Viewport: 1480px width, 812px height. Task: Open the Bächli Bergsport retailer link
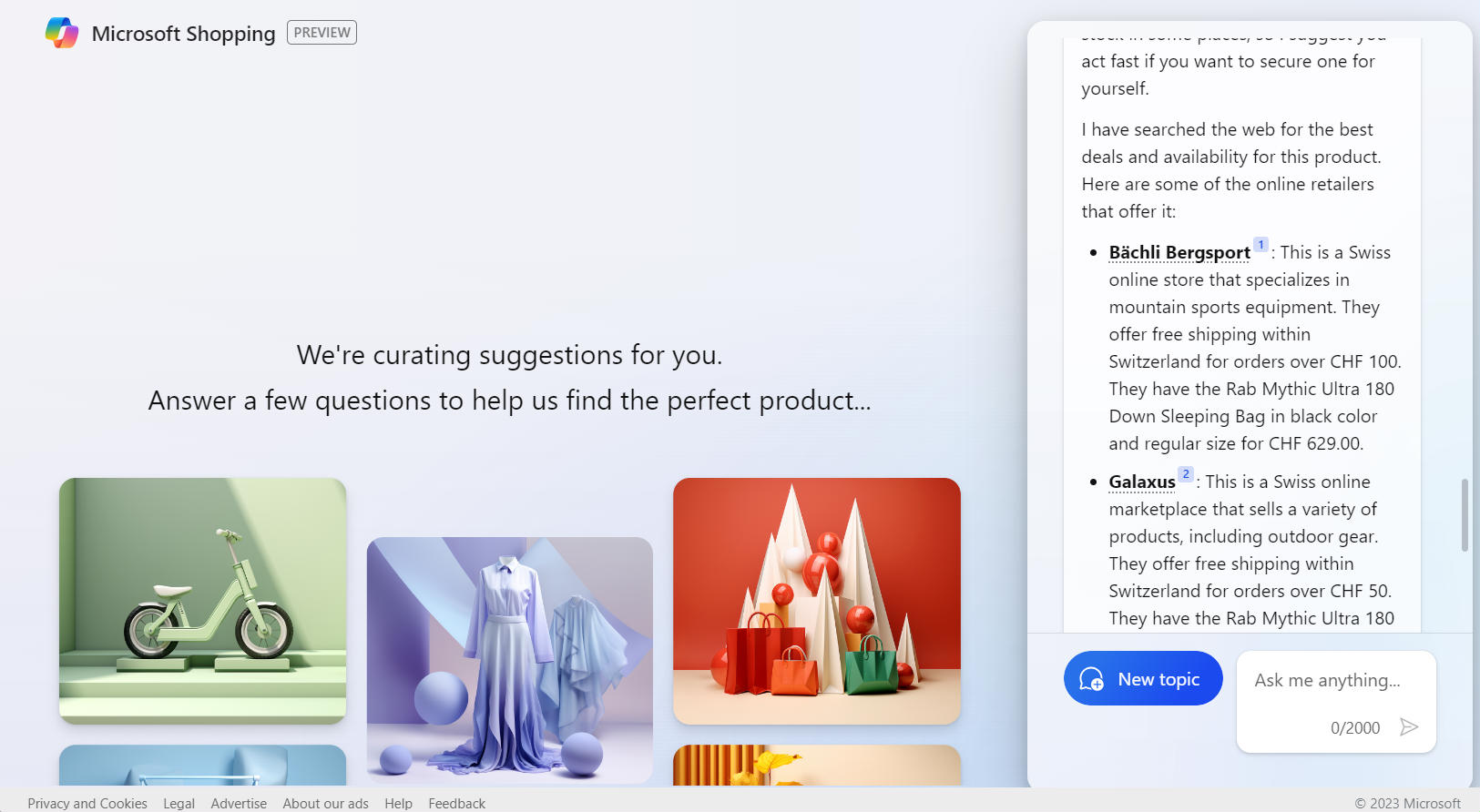pyautogui.click(x=1179, y=252)
